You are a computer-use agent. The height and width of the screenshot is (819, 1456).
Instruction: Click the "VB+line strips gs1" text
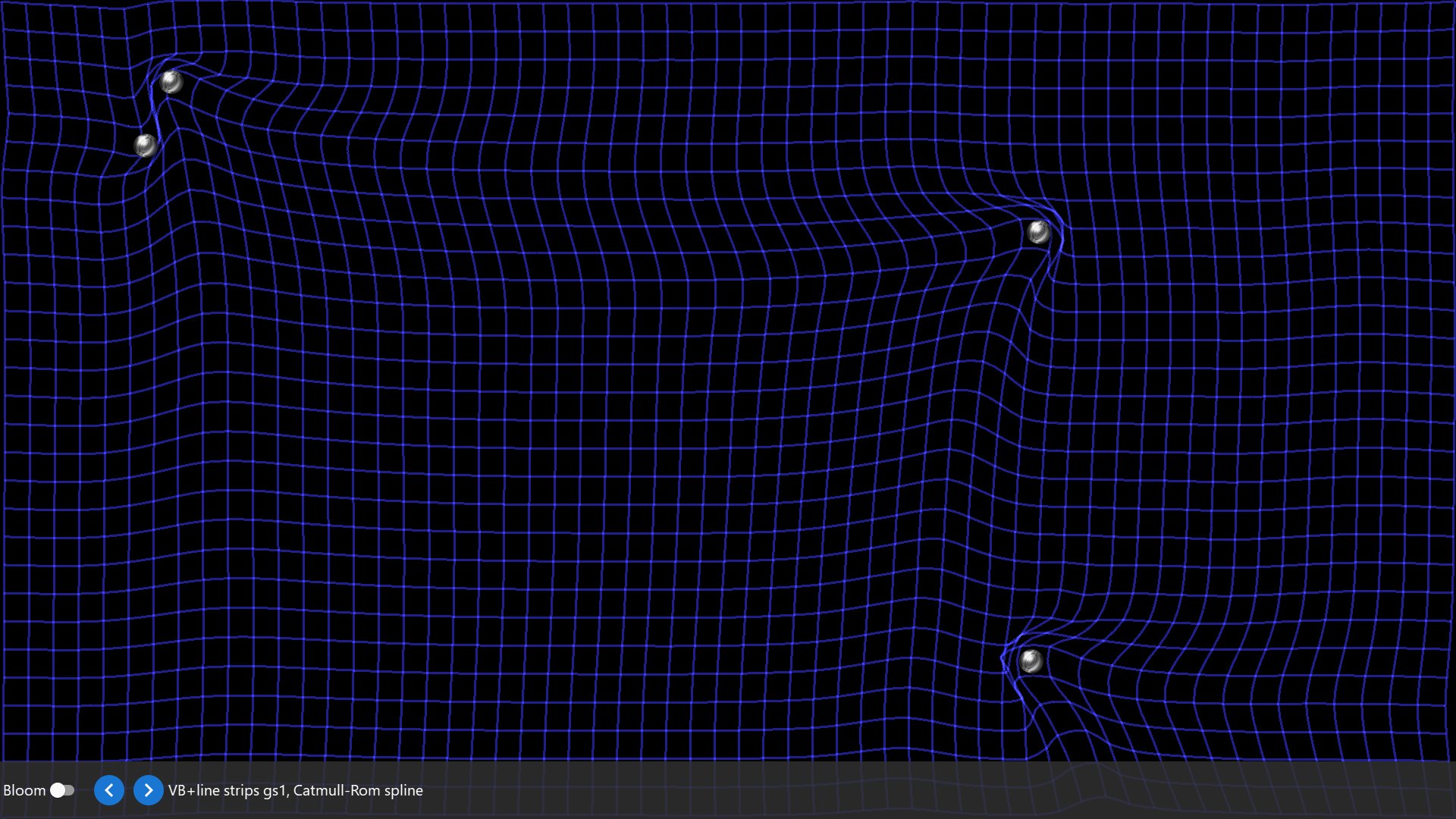click(x=227, y=790)
